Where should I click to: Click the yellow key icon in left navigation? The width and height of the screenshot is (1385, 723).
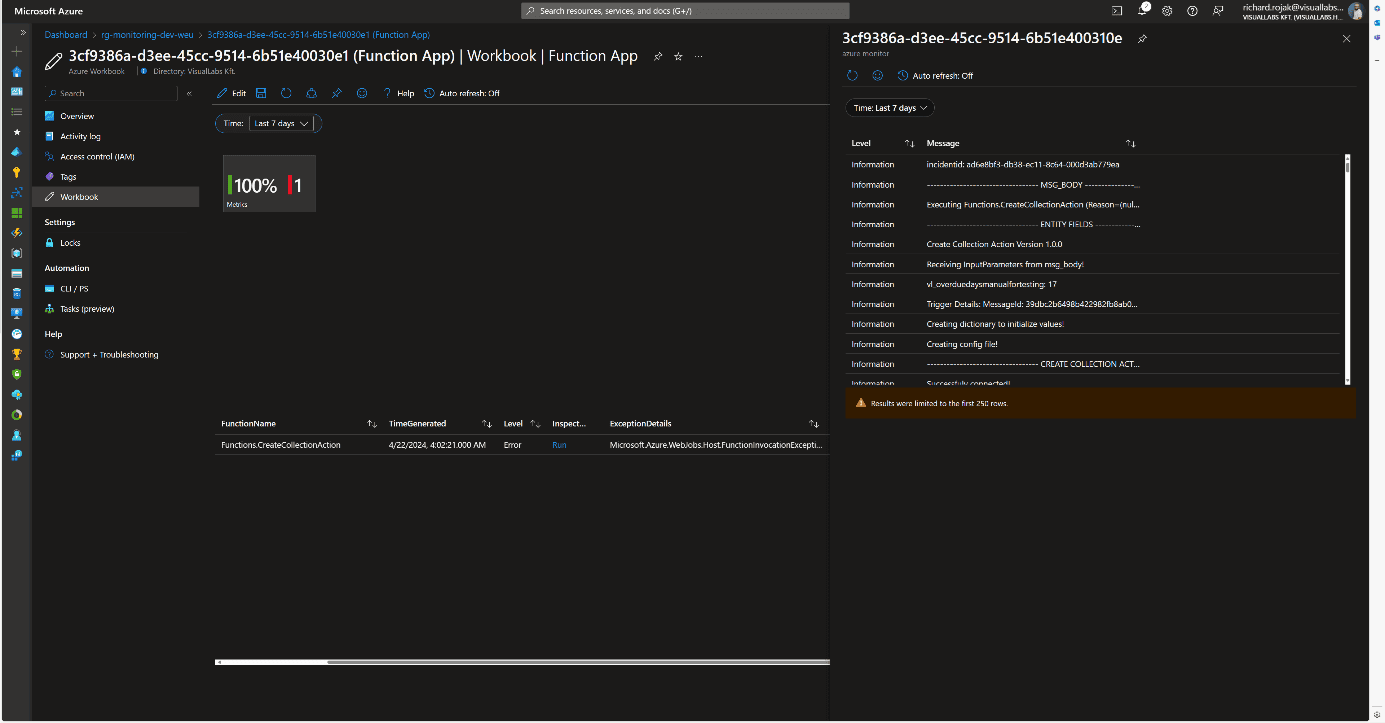16,172
